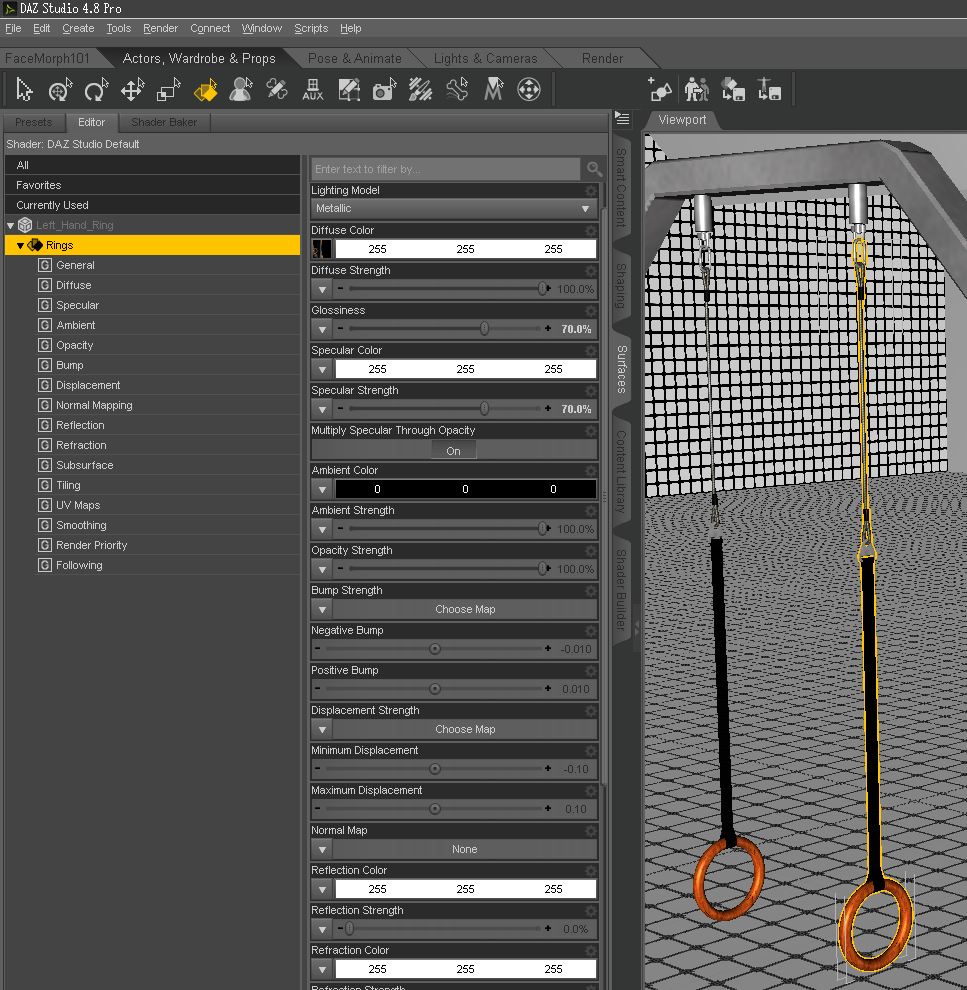Select the ActivePose figure tool

[x=240, y=90]
